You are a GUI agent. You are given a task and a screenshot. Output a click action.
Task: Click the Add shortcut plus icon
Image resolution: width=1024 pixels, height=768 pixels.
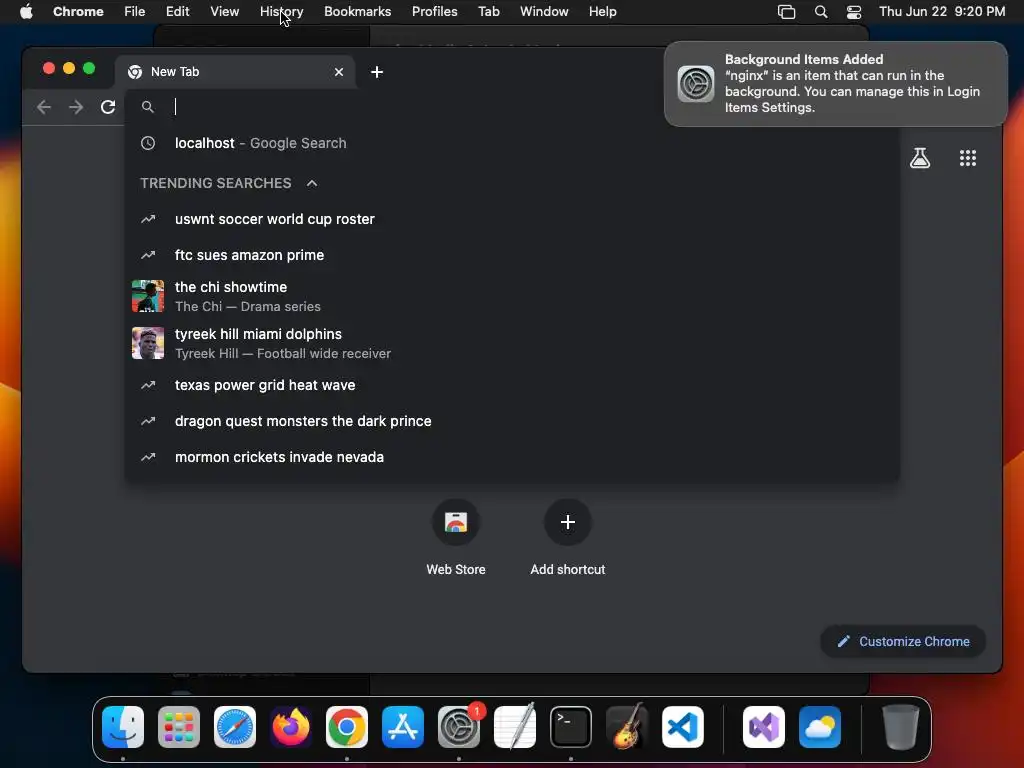[568, 522]
